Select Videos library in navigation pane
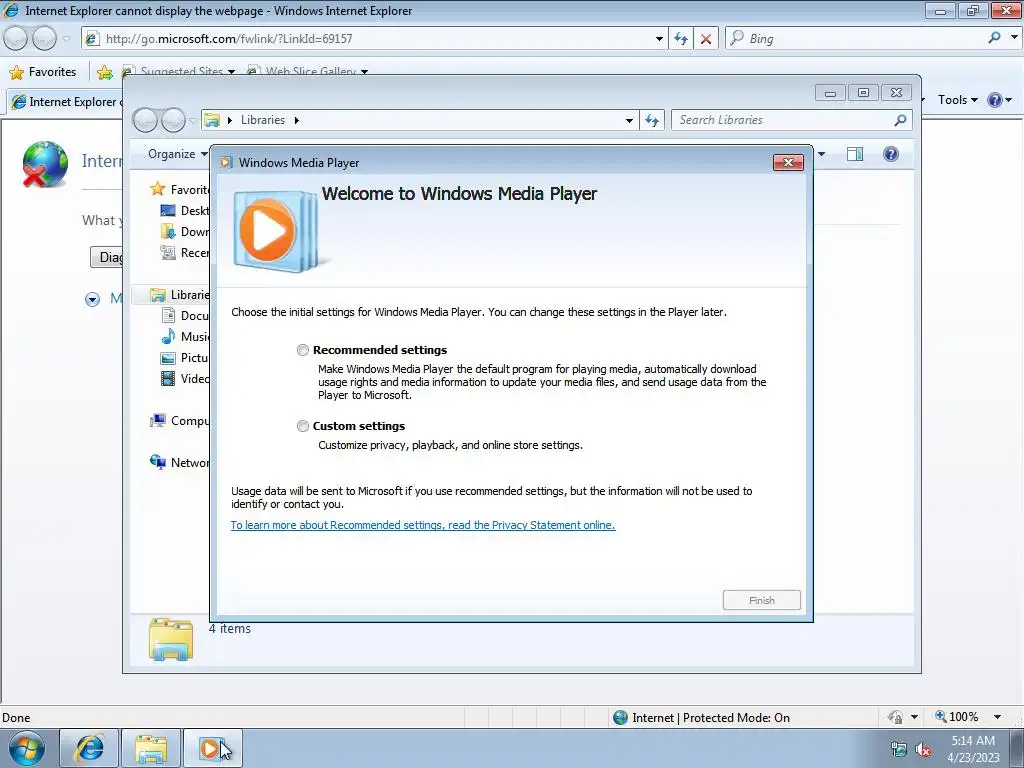Screen dimensions: 1024x768 click(185, 378)
